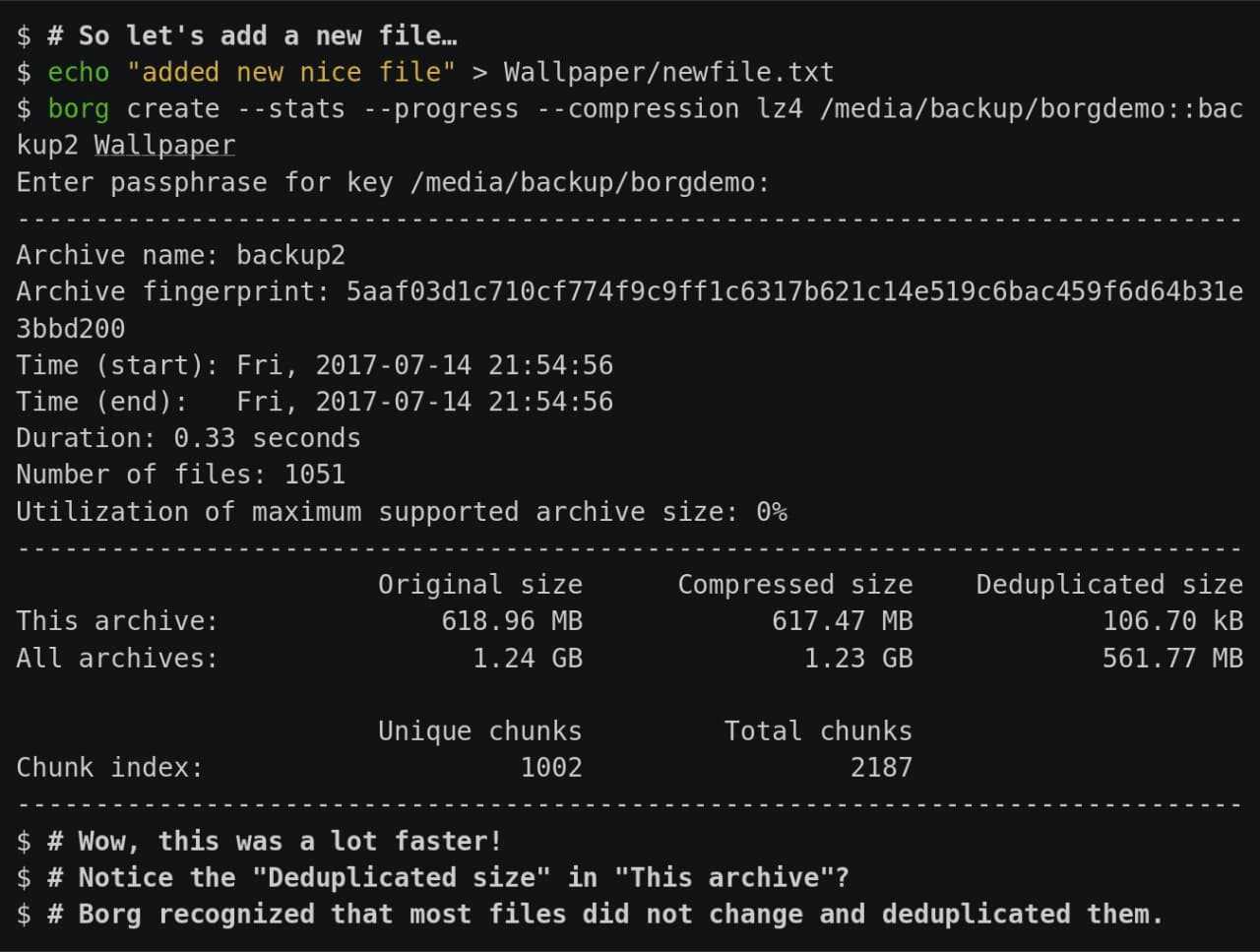Click the 561.77 MB all archives value
The image size is (1260, 952).
[1172, 658]
